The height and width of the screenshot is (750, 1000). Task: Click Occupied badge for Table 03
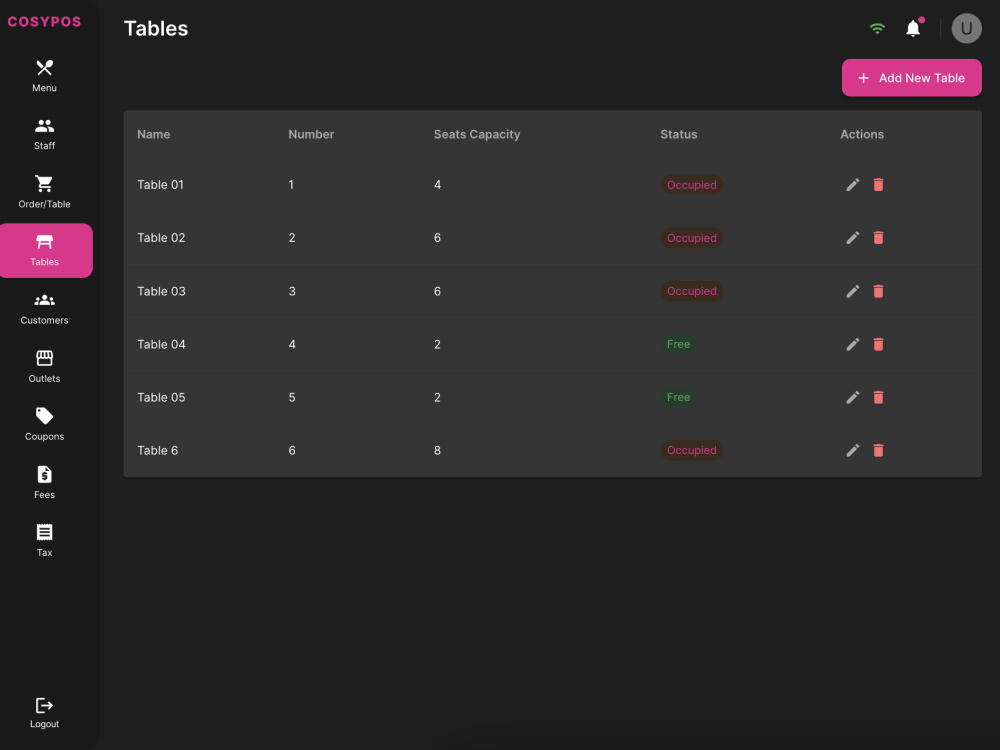(691, 291)
